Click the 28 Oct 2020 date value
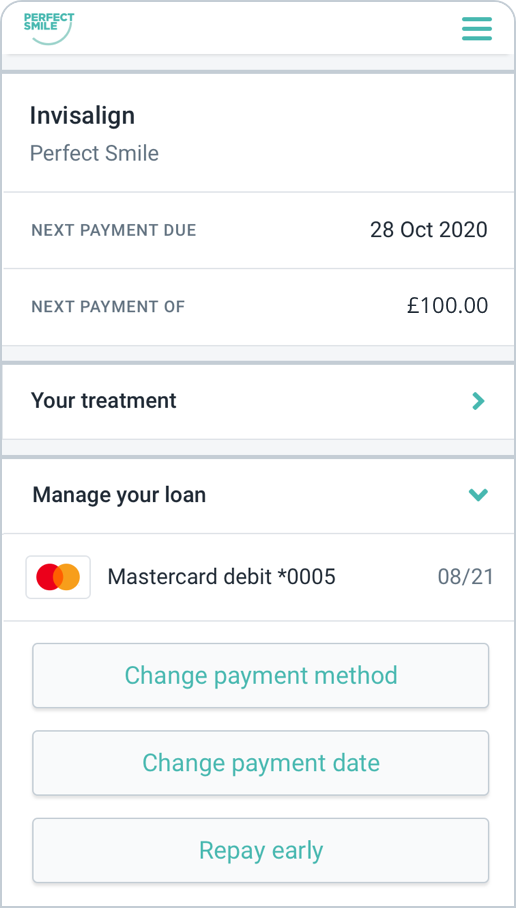516x908 pixels. click(x=429, y=230)
